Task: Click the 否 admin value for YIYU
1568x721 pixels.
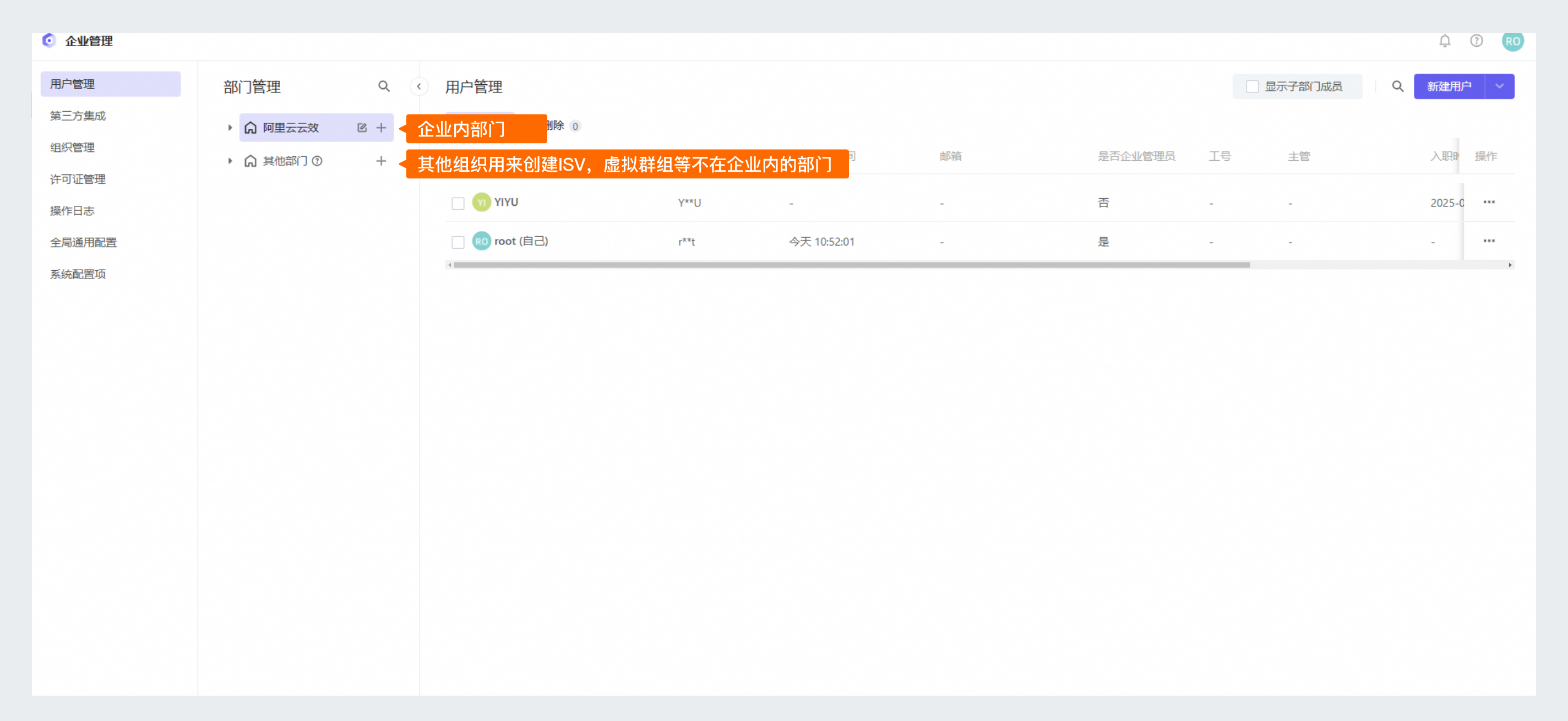Action: point(1103,203)
